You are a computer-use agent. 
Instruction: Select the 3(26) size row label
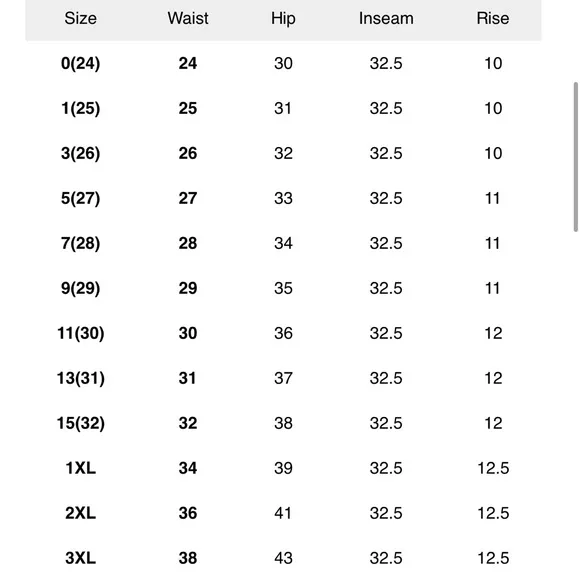pyautogui.click(x=81, y=154)
